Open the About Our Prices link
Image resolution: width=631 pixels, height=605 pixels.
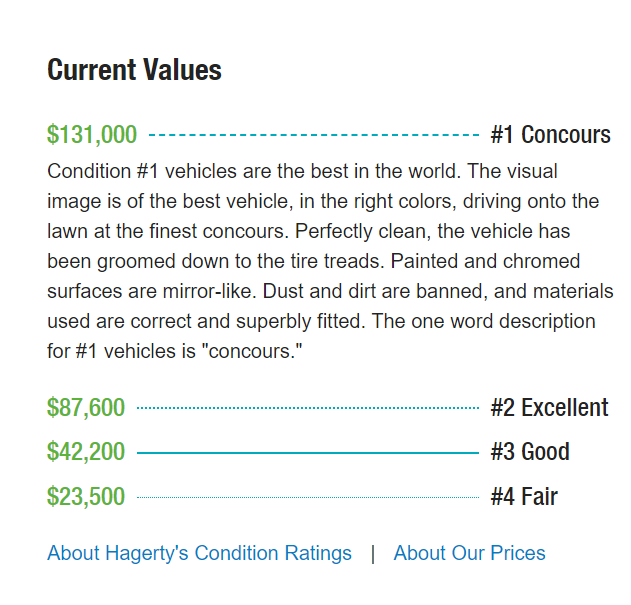coord(469,553)
